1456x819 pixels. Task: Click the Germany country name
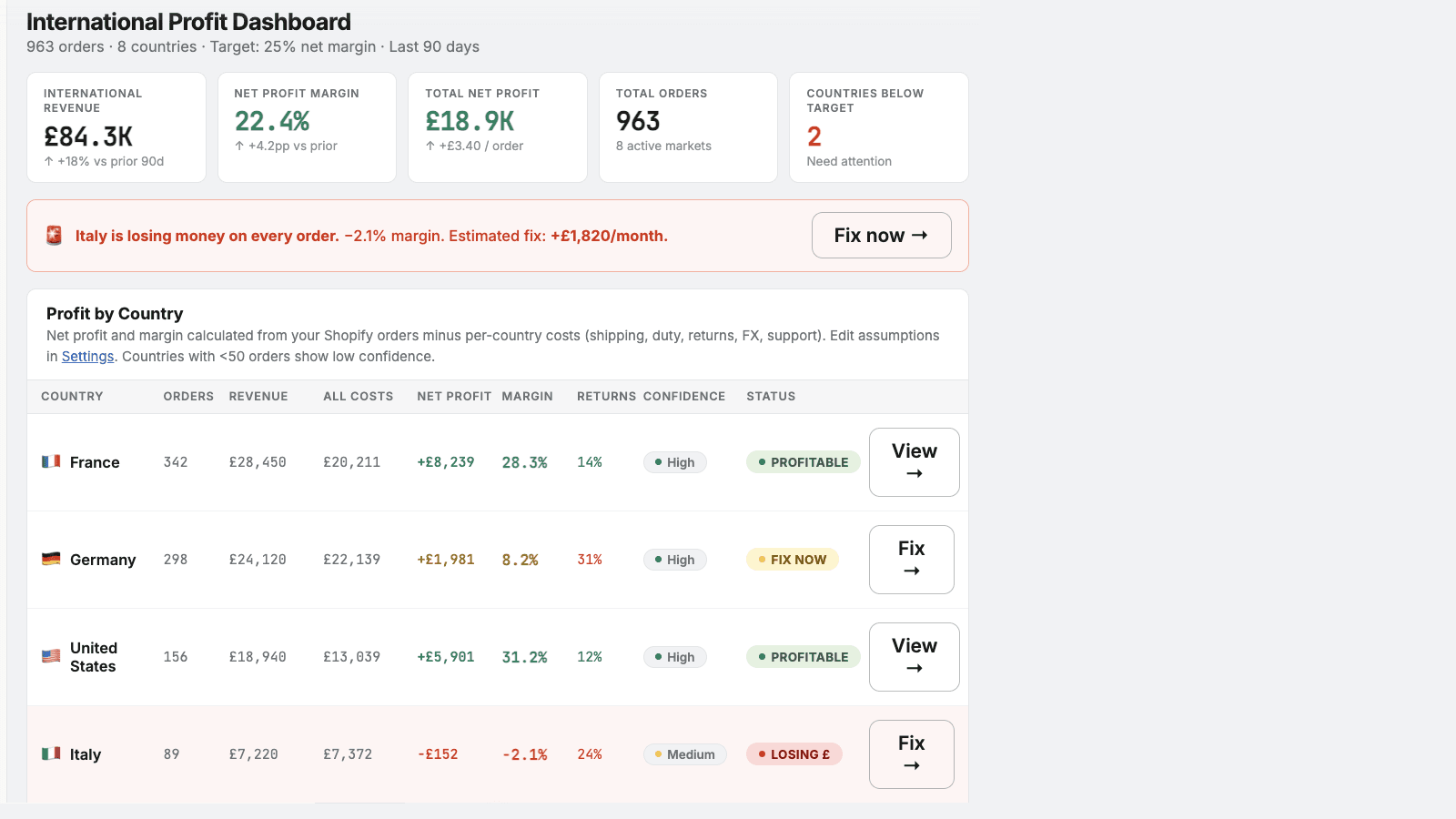pos(103,560)
